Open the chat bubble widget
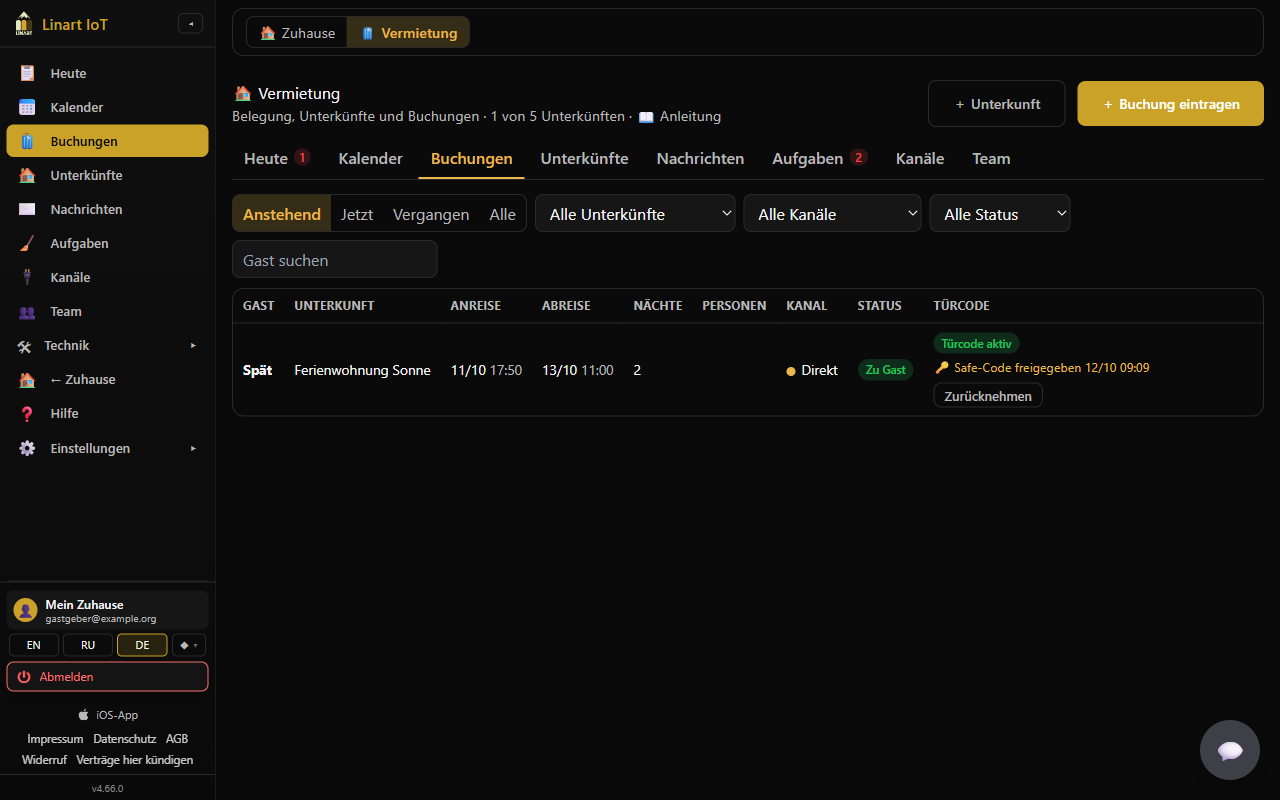Image resolution: width=1280 pixels, height=800 pixels. (x=1230, y=750)
